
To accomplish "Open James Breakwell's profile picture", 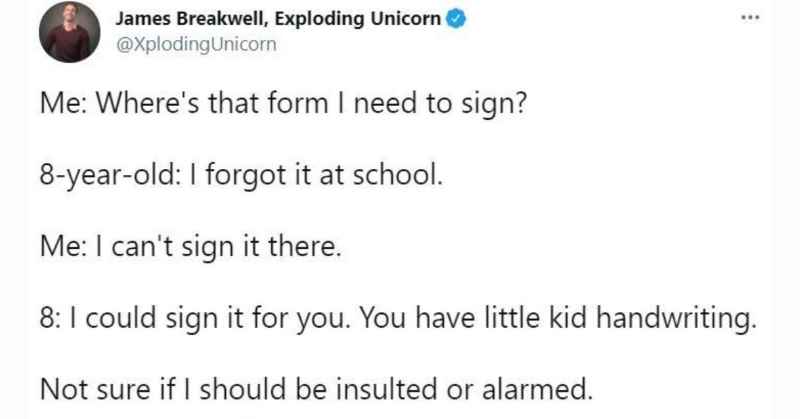I will point(69,32).
